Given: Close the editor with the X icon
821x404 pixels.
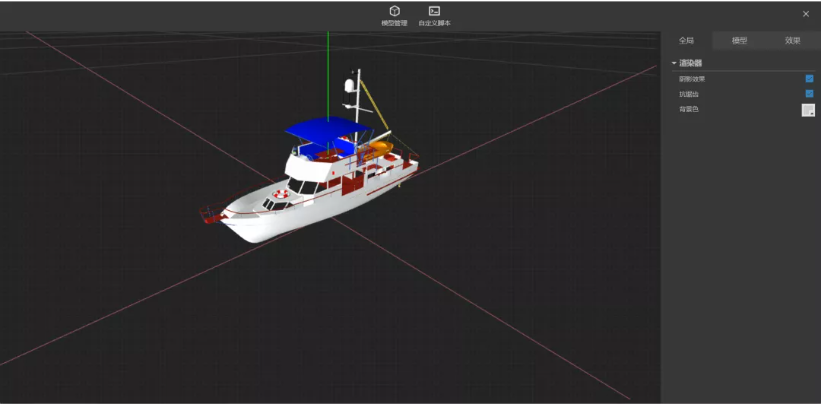Looking at the screenshot, I should point(806,14).
